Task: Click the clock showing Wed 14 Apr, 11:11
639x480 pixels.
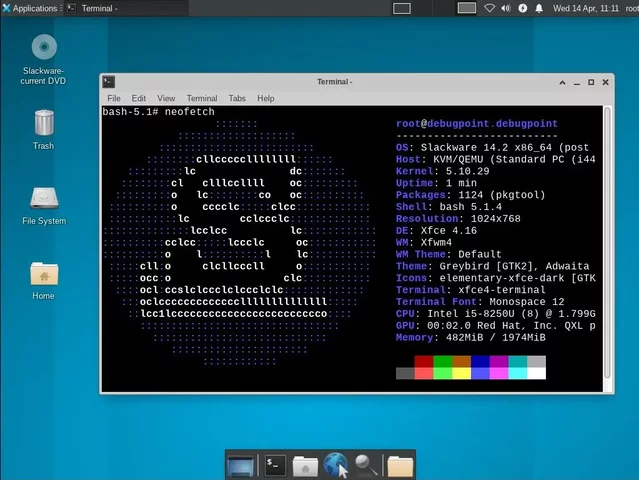Action: (x=586, y=8)
